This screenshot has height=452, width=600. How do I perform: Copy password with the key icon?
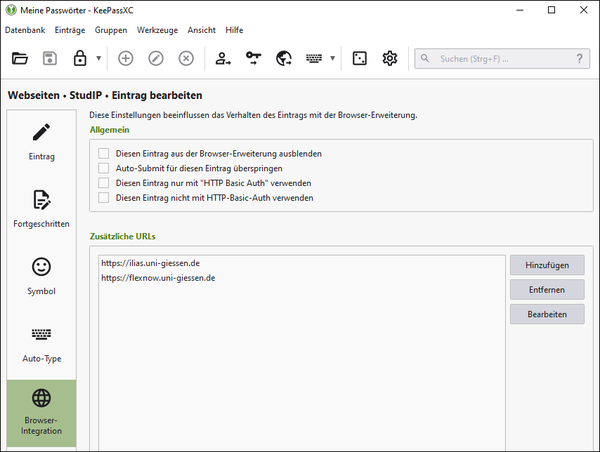click(x=253, y=59)
